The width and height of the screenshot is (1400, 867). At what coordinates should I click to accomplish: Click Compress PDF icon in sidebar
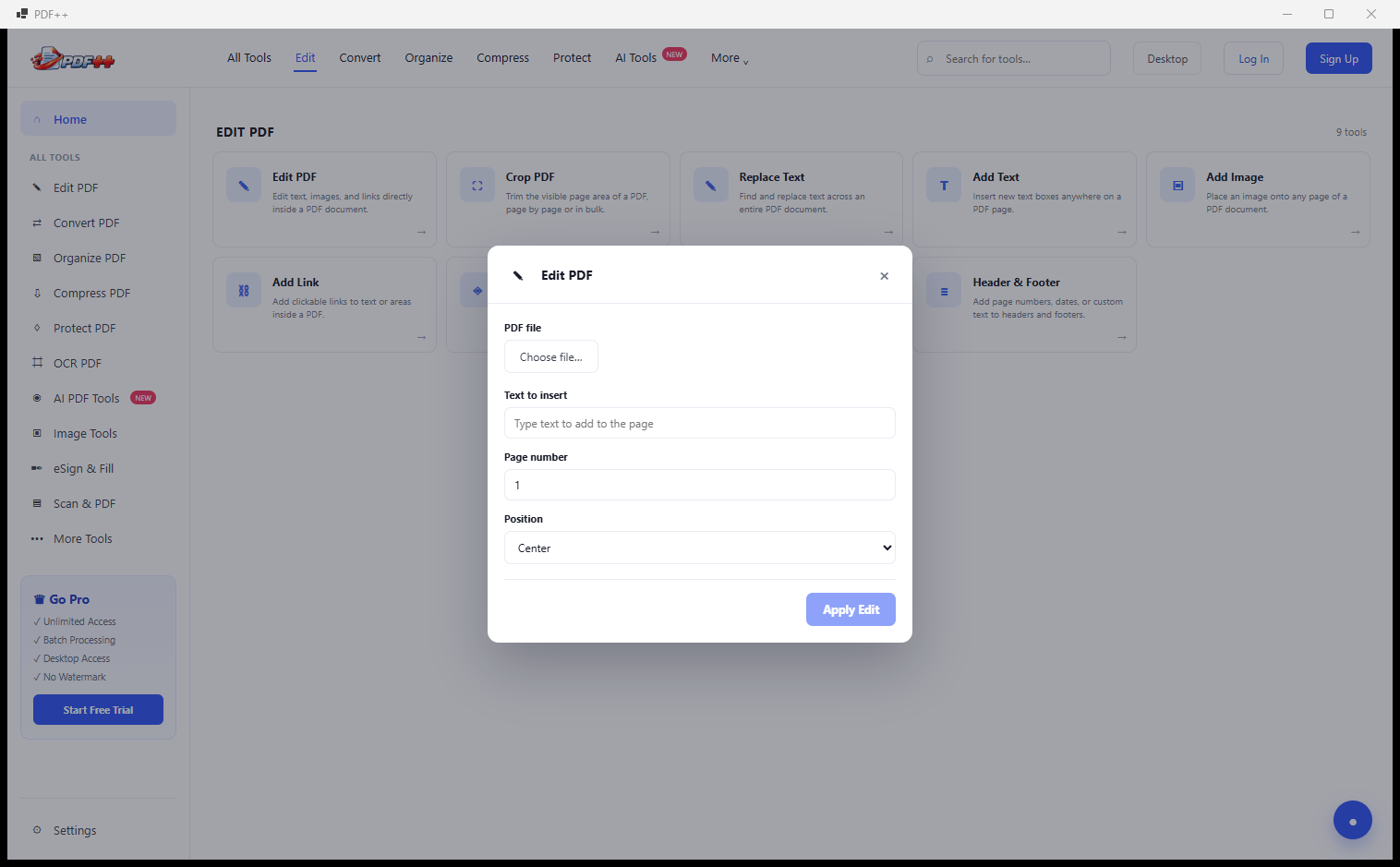point(37,293)
